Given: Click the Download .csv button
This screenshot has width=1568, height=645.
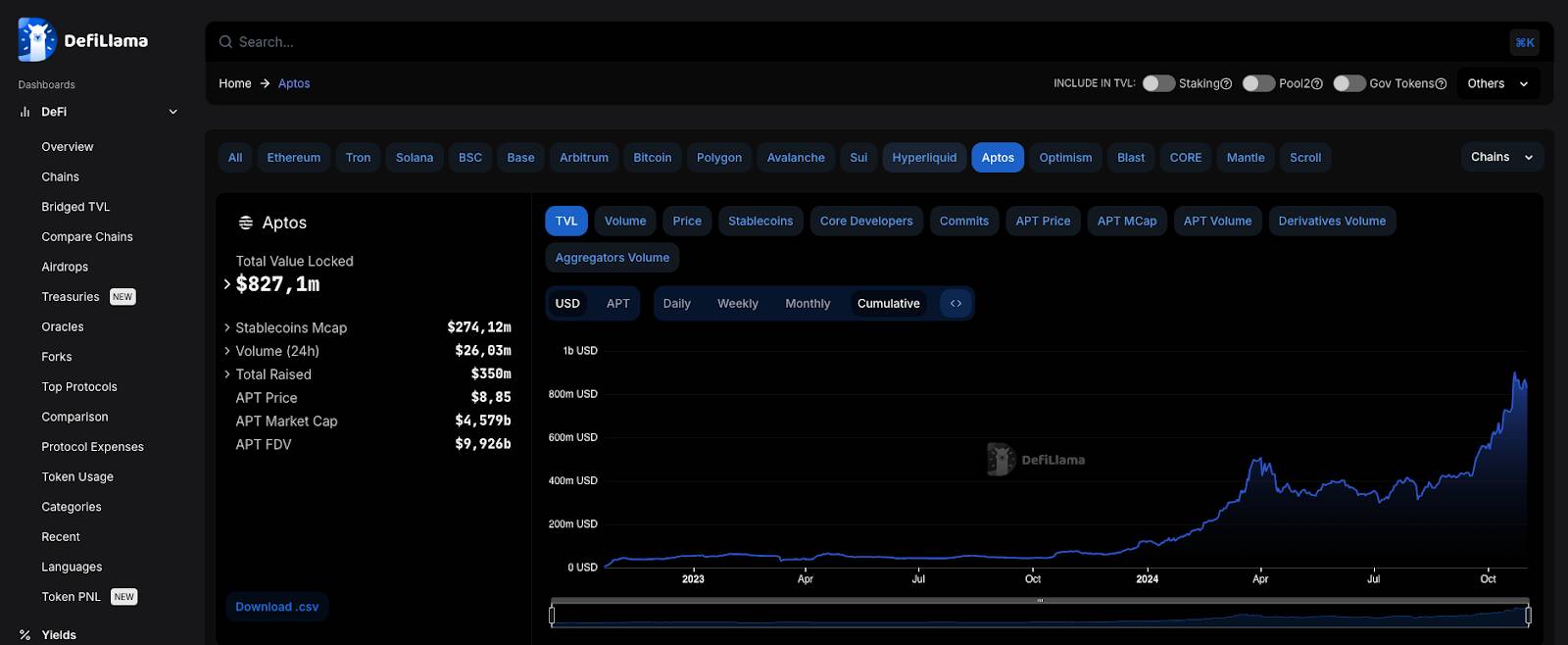Looking at the screenshot, I should [x=277, y=607].
